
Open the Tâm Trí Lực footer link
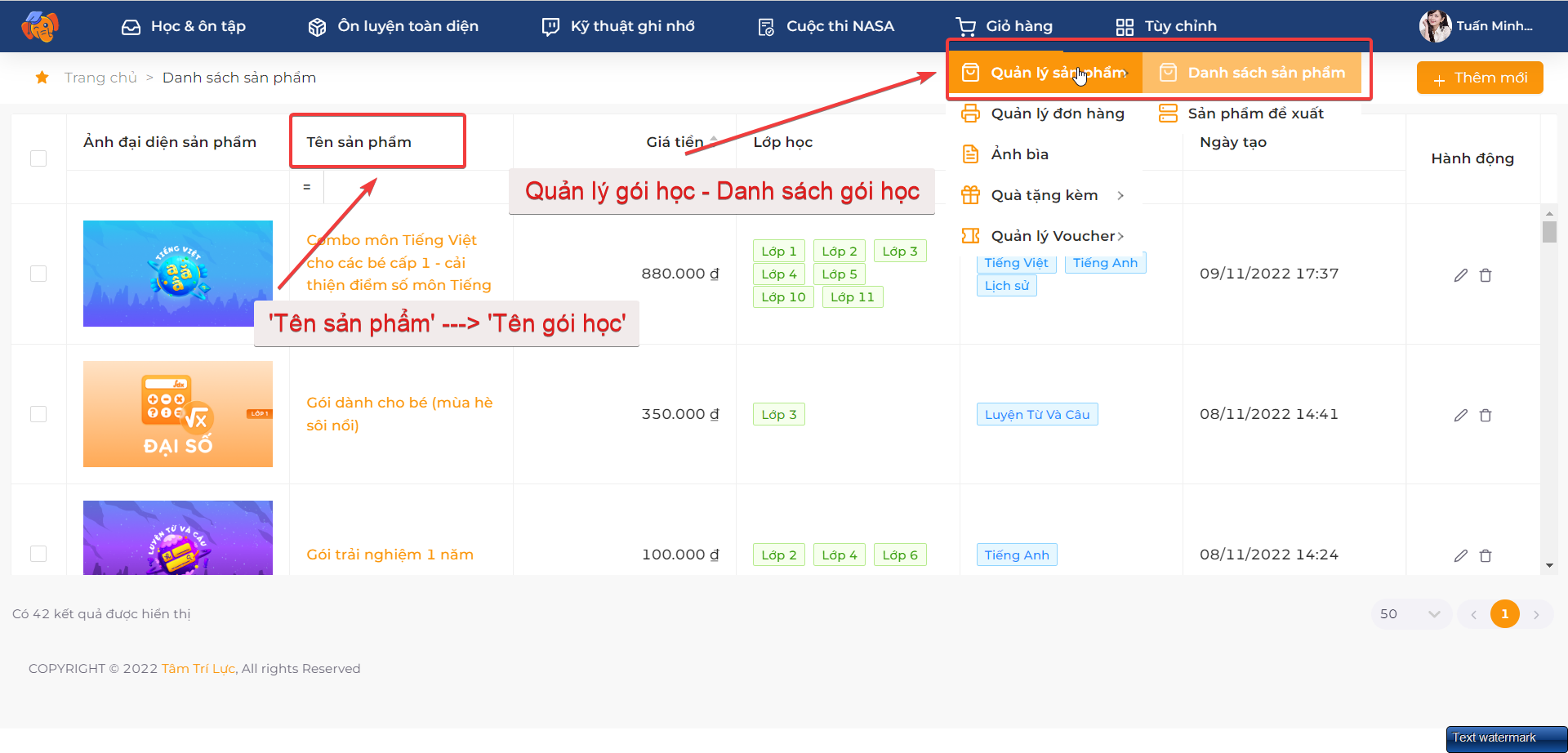pos(198,669)
